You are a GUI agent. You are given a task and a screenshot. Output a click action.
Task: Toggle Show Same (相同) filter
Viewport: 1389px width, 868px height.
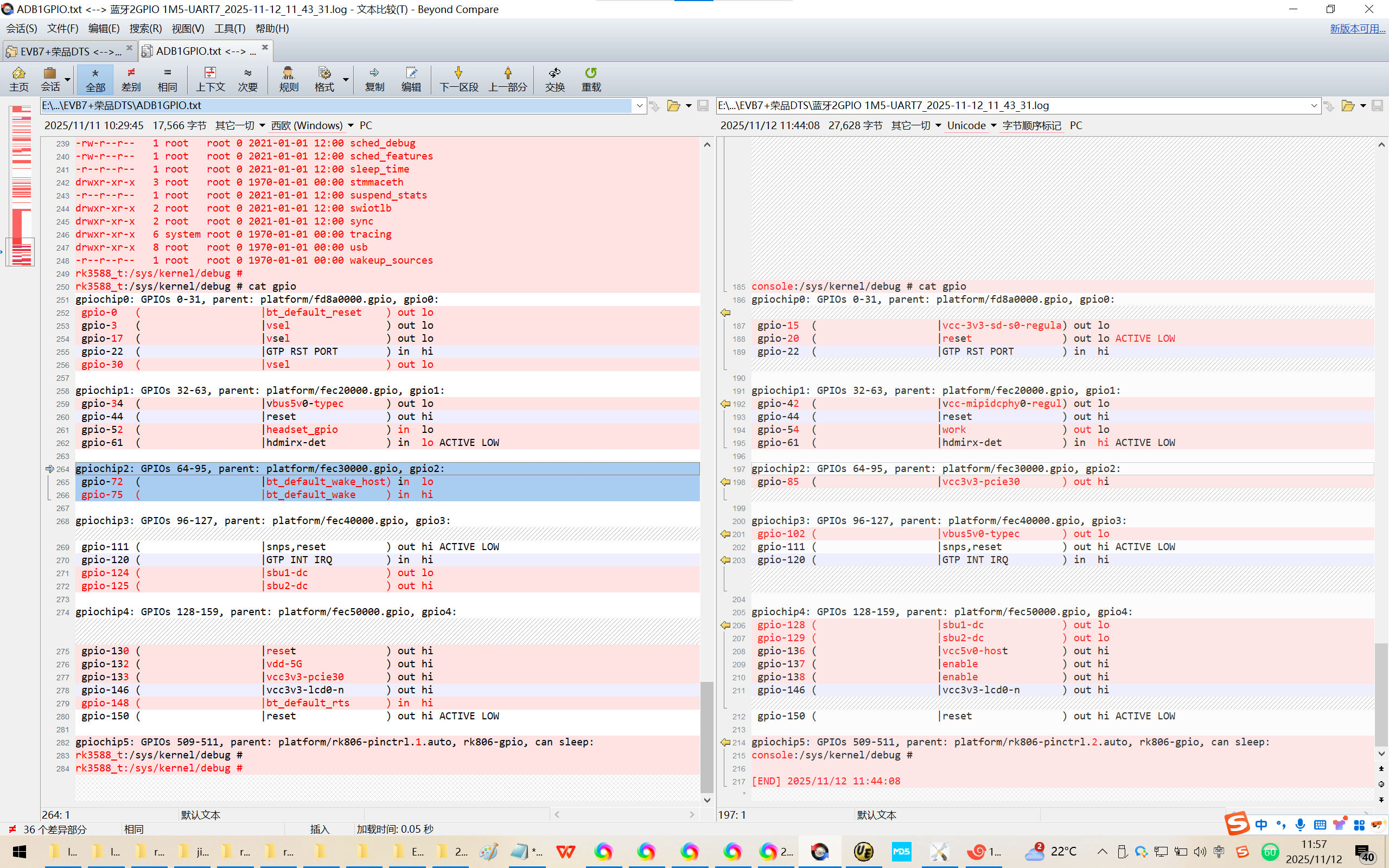tap(167, 79)
